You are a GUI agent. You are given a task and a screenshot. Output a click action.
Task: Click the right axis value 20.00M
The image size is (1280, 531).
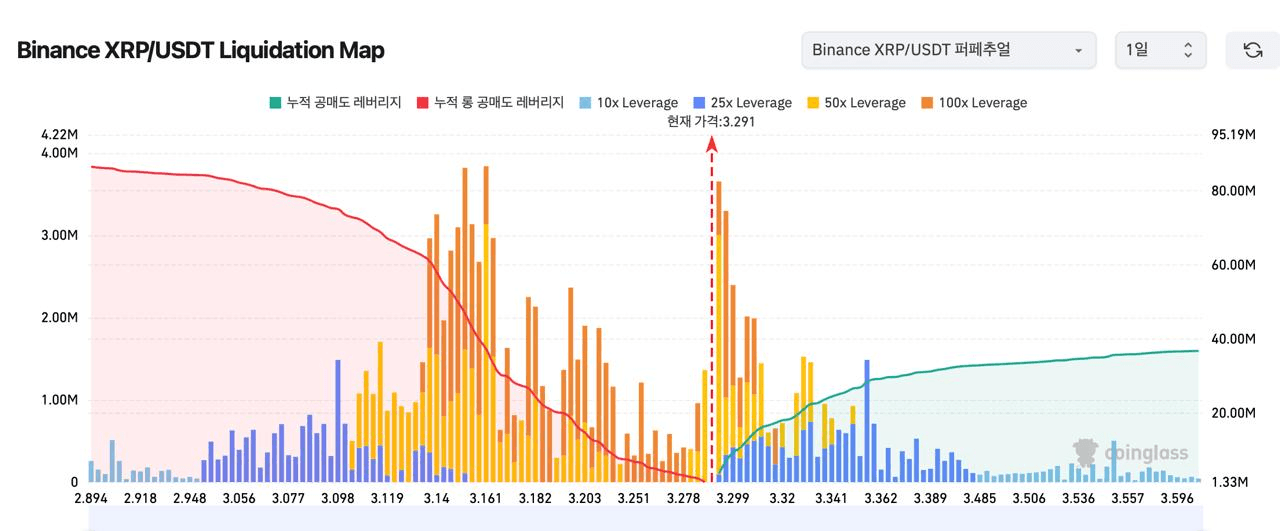pos(1233,413)
